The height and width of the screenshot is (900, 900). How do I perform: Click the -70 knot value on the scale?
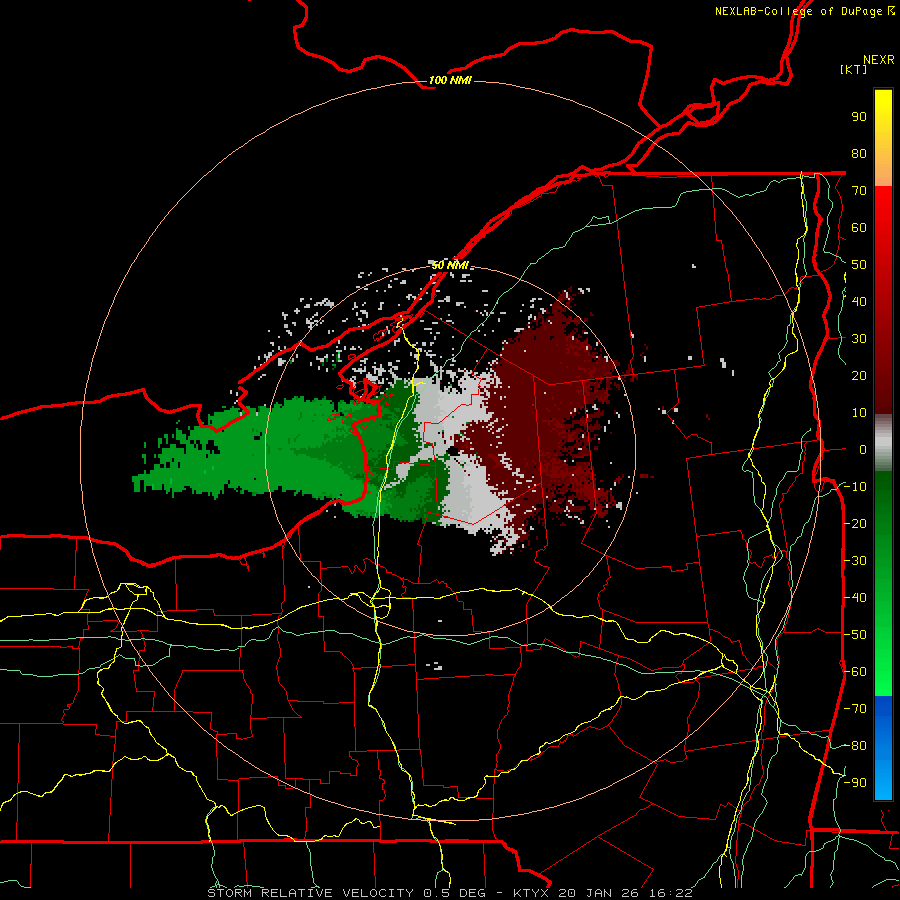pos(855,709)
